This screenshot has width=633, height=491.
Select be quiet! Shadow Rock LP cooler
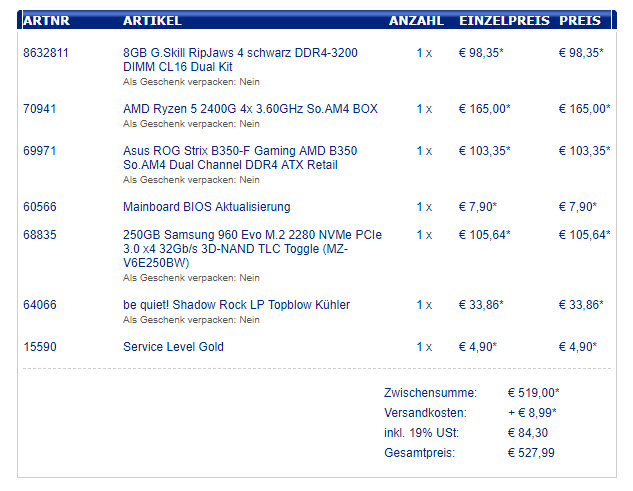236,304
